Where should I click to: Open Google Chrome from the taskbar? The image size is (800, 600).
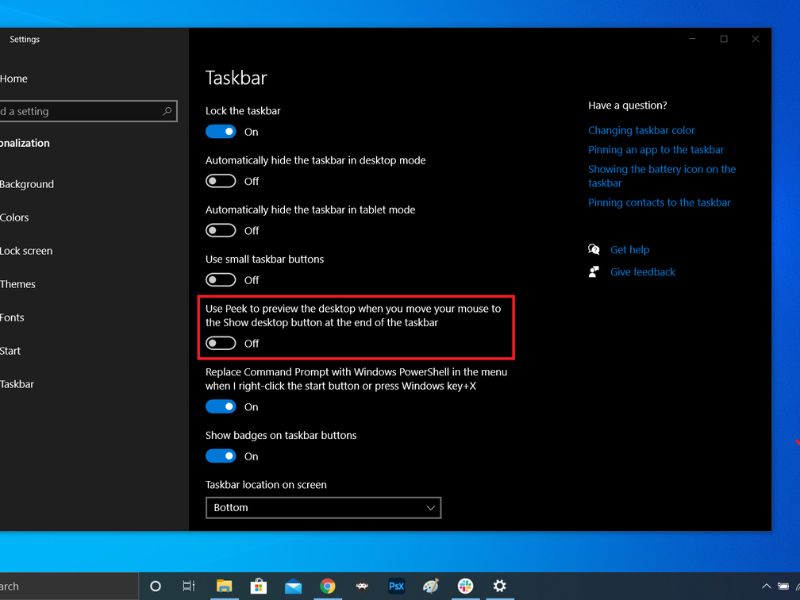pyautogui.click(x=328, y=586)
